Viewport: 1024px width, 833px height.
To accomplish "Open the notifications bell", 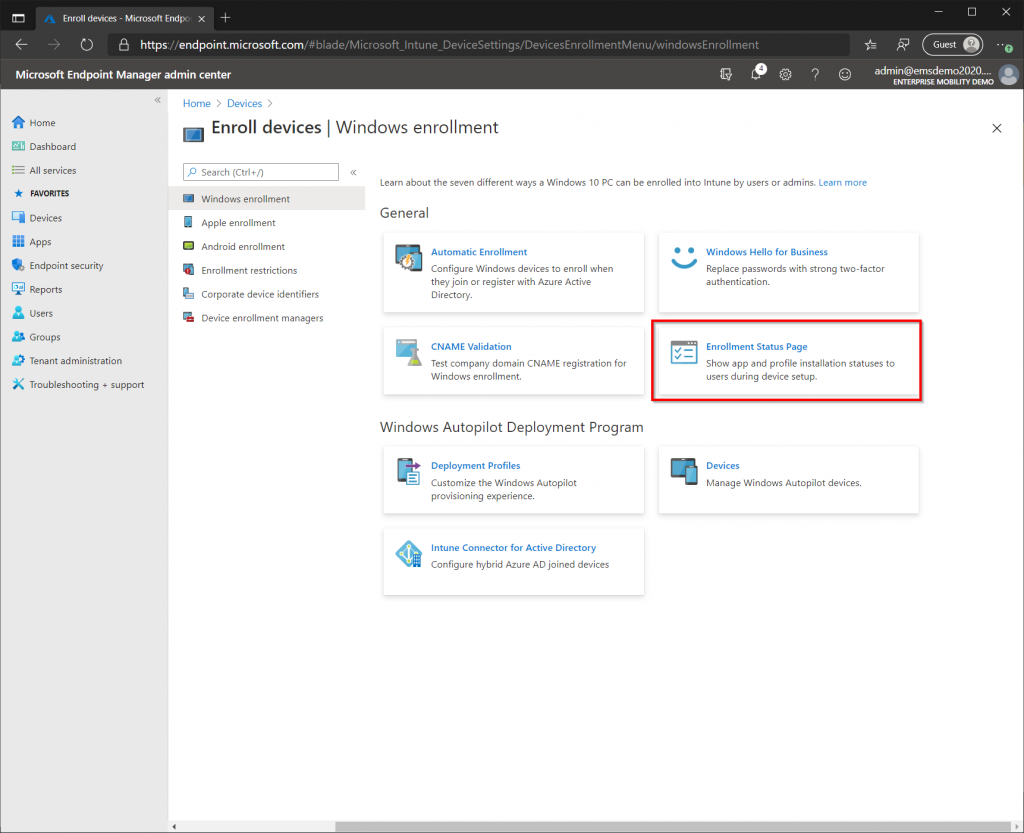I will pos(756,73).
